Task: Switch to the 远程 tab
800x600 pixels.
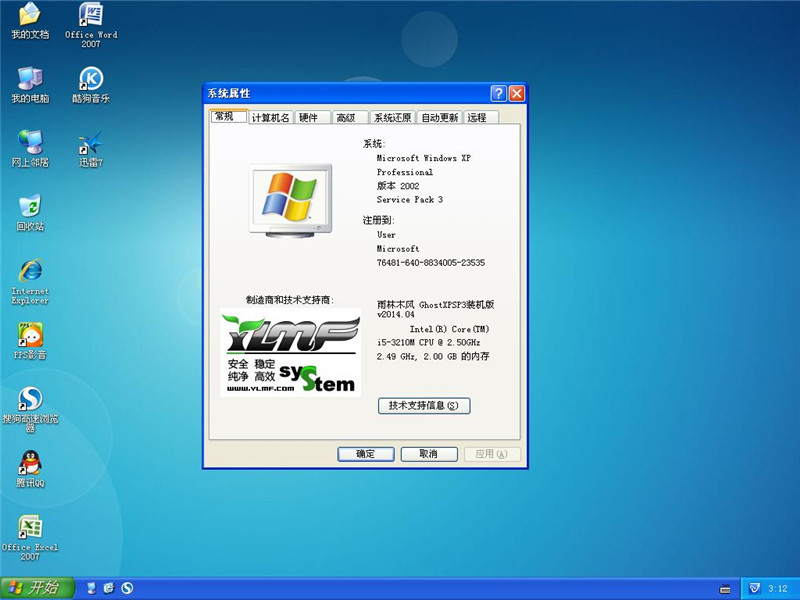Action: coord(480,117)
